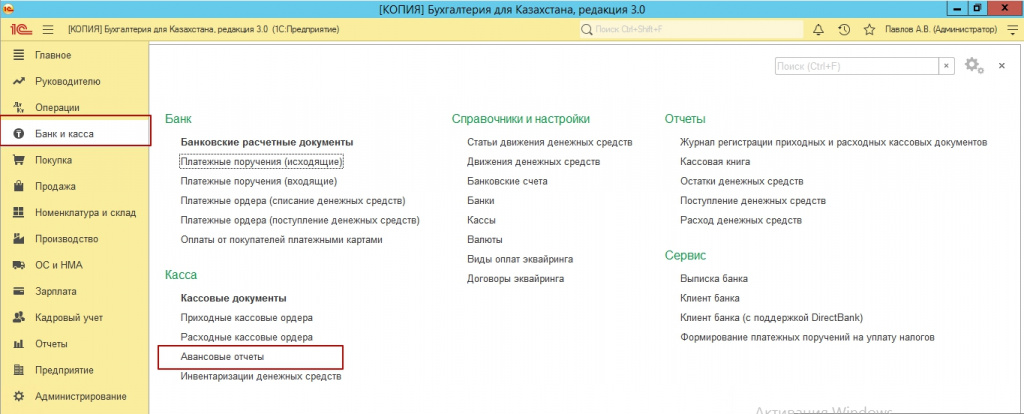
Task: Open Платежные поручения (исходящие)
Action: click(261, 161)
